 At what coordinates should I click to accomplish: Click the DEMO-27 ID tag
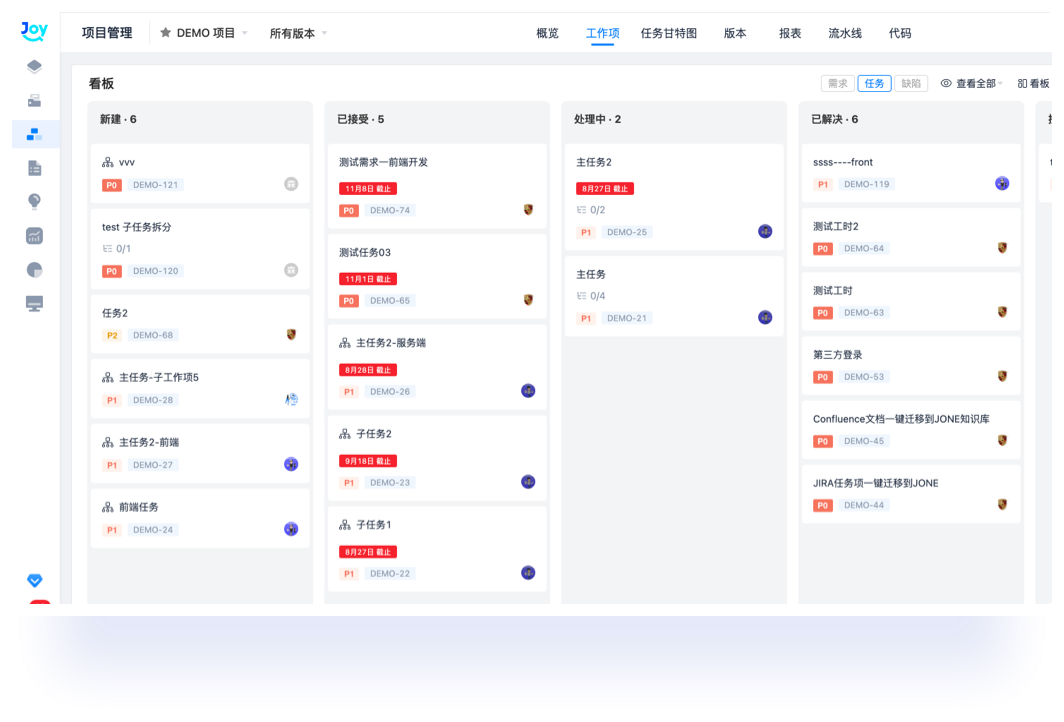point(153,465)
